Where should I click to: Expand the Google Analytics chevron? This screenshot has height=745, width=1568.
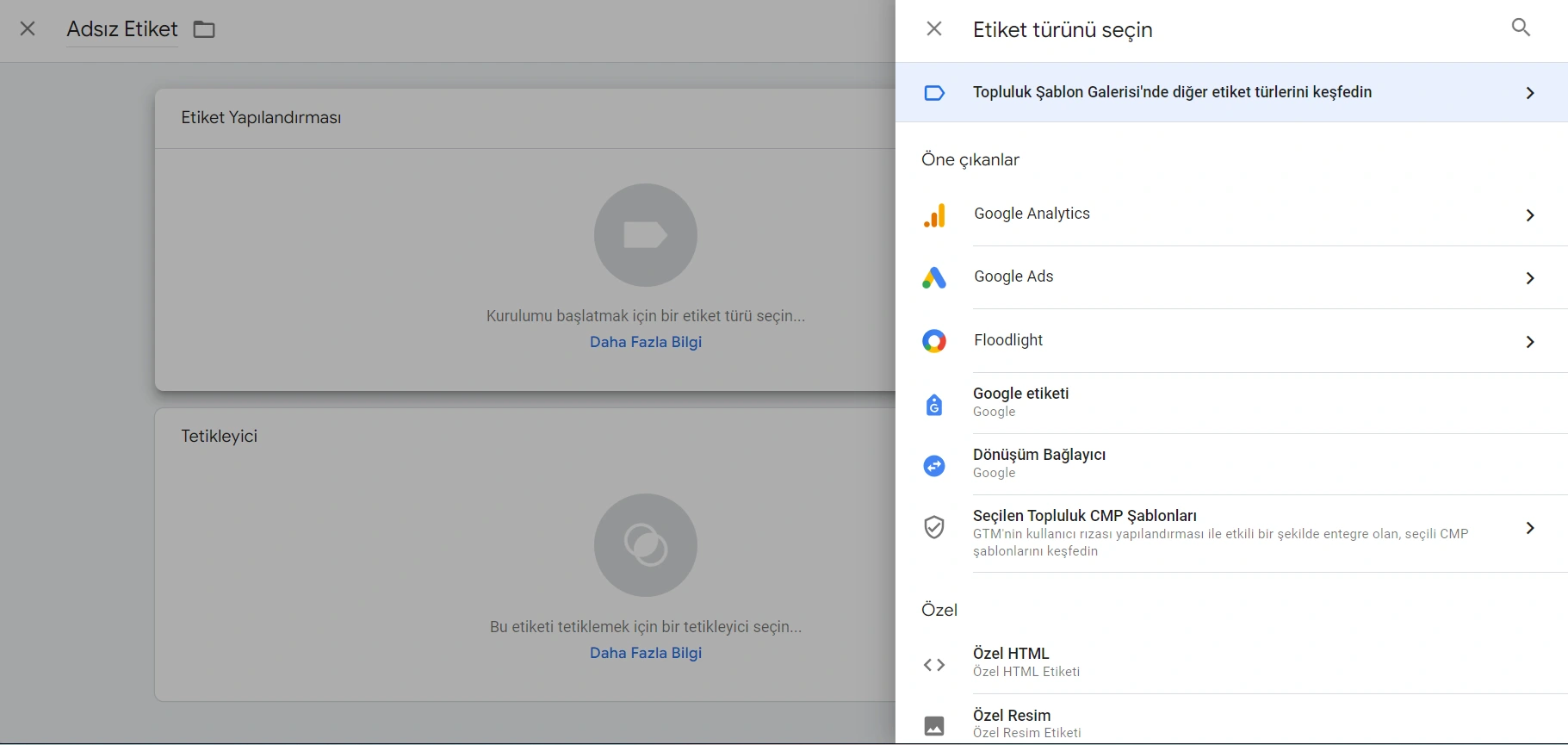(x=1530, y=215)
